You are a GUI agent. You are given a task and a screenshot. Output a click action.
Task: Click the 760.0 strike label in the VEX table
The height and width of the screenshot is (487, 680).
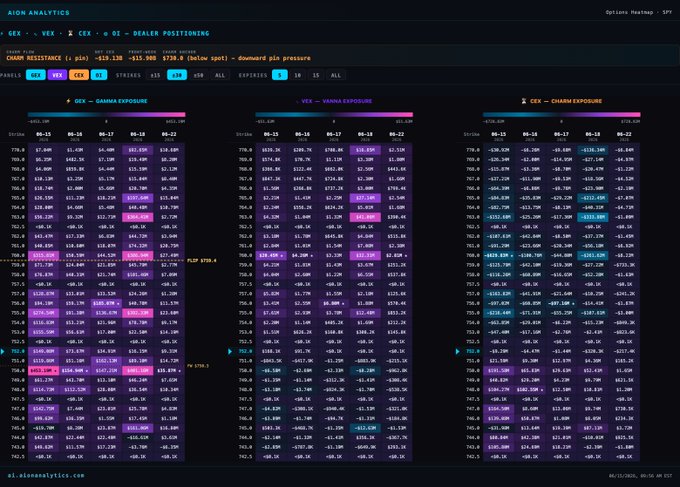[245, 255]
